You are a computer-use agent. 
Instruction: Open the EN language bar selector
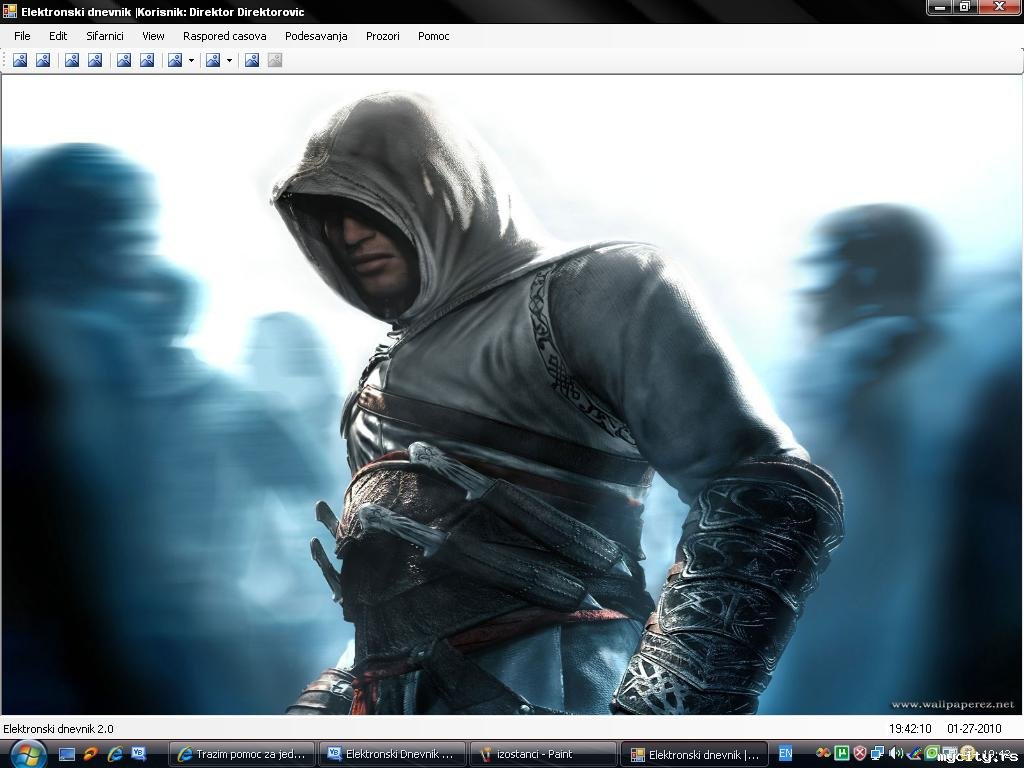[786, 754]
